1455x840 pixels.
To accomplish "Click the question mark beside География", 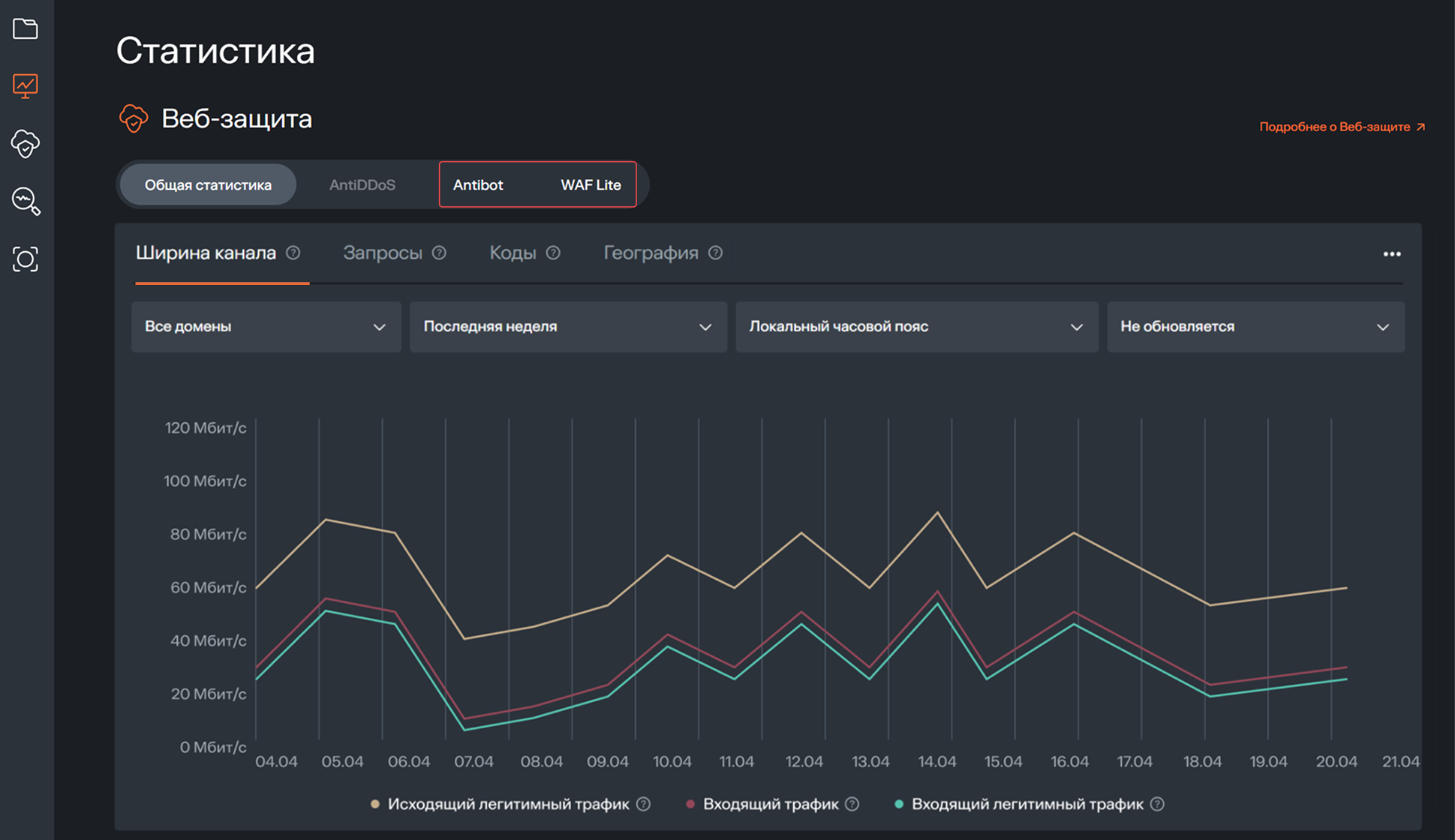I will coord(715,253).
